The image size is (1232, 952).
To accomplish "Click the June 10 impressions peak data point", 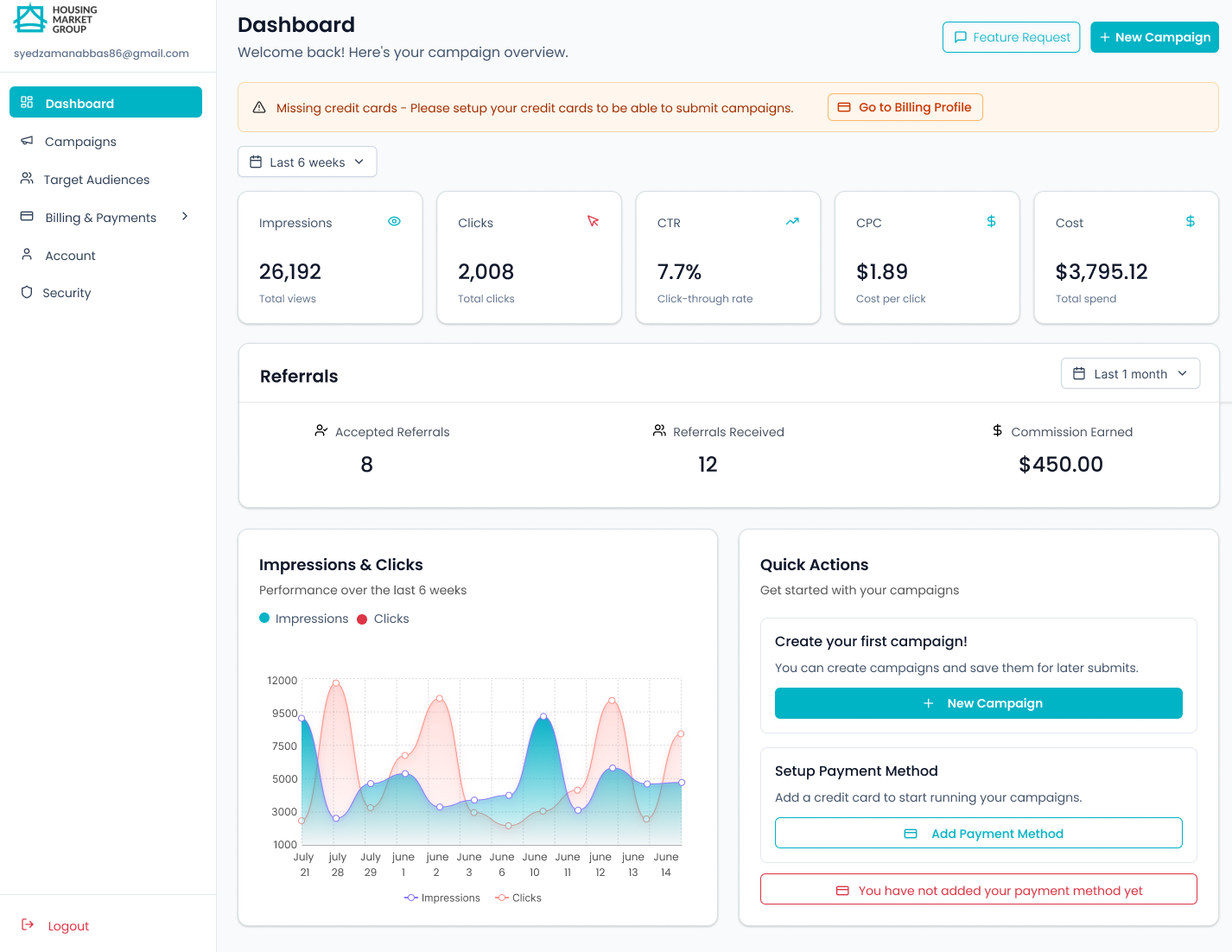I will click(x=543, y=716).
